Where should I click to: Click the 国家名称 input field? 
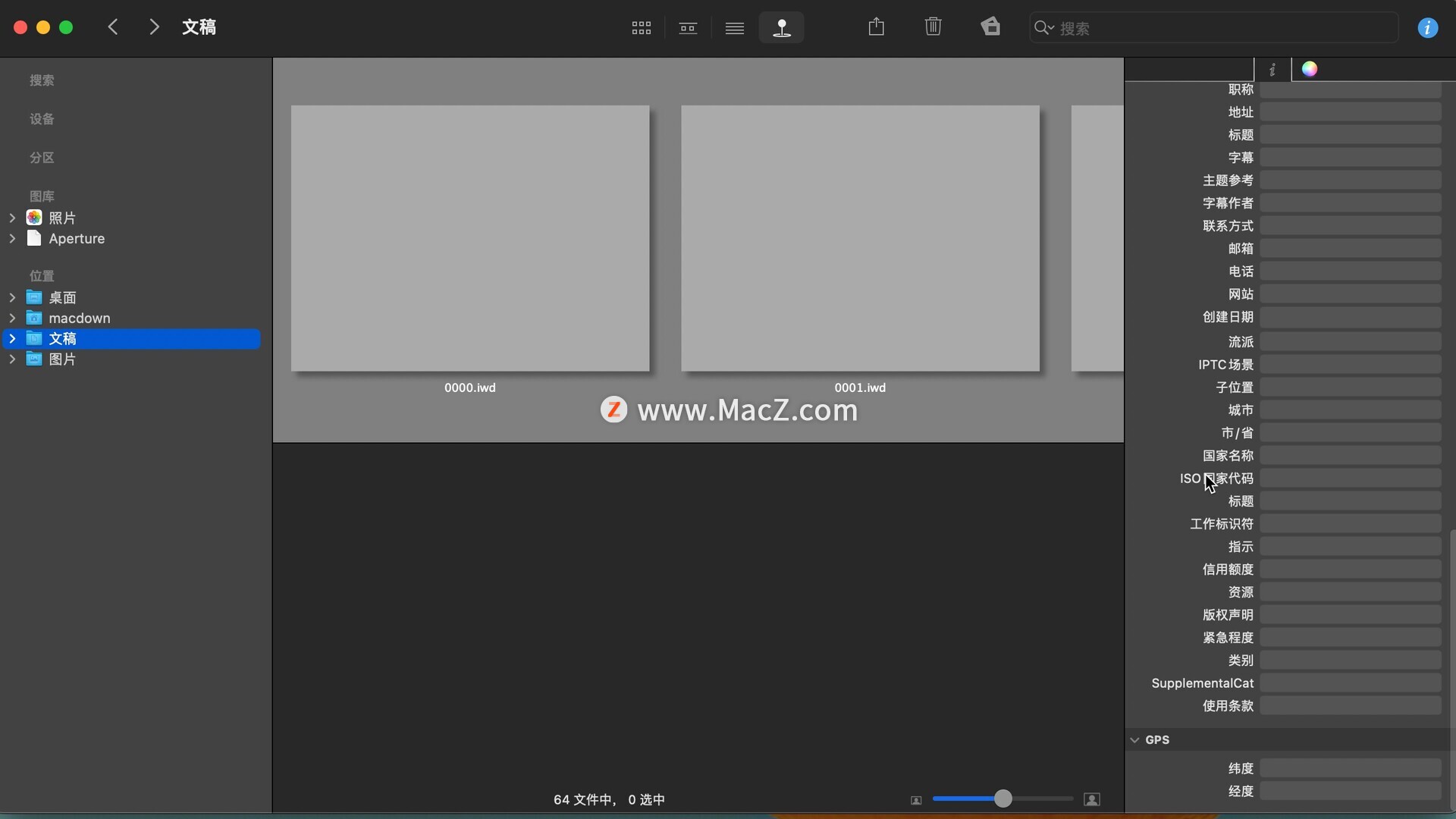[x=1351, y=455]
